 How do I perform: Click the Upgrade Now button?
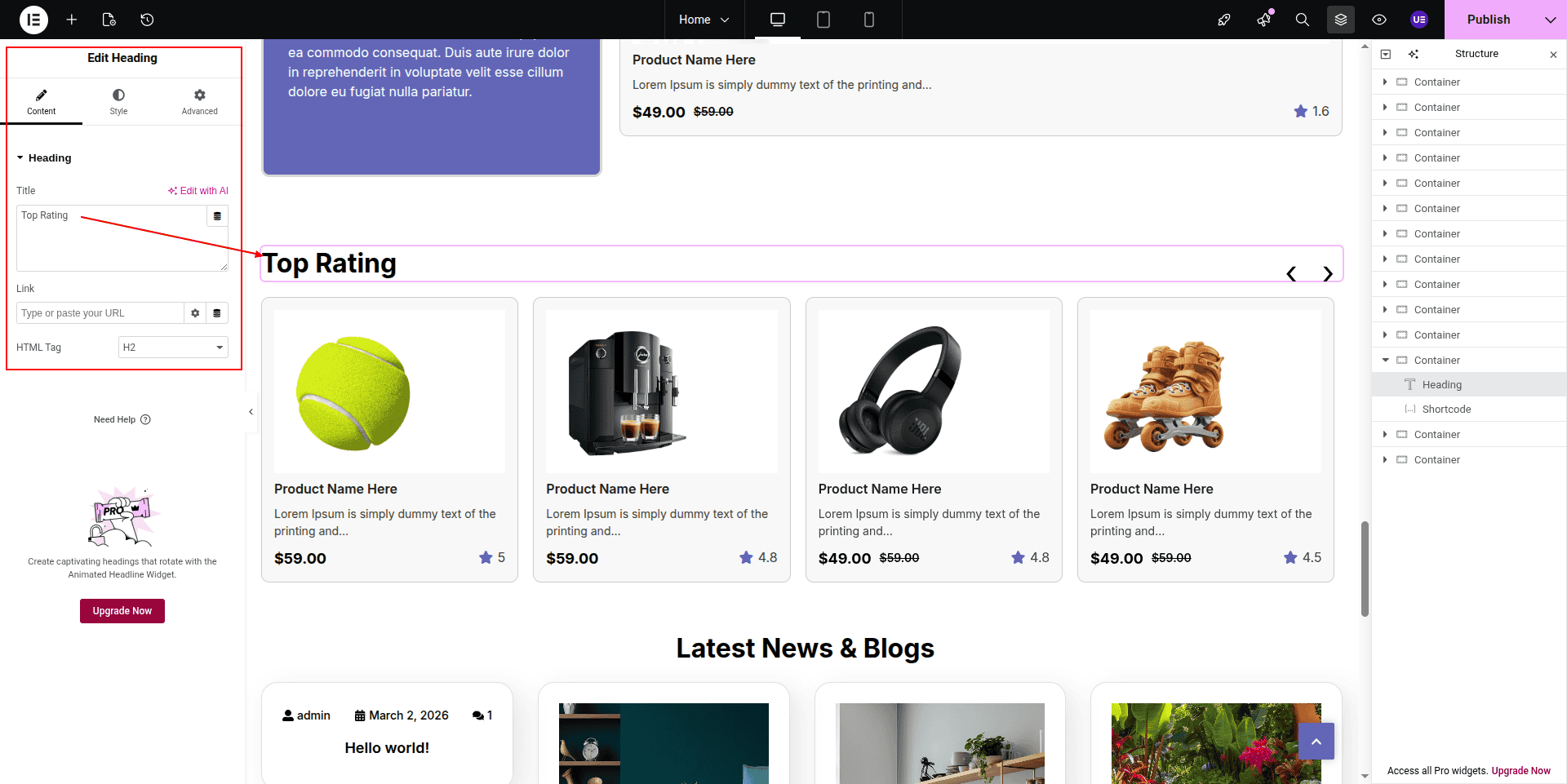pyautogui.click(x=122, y=611)
